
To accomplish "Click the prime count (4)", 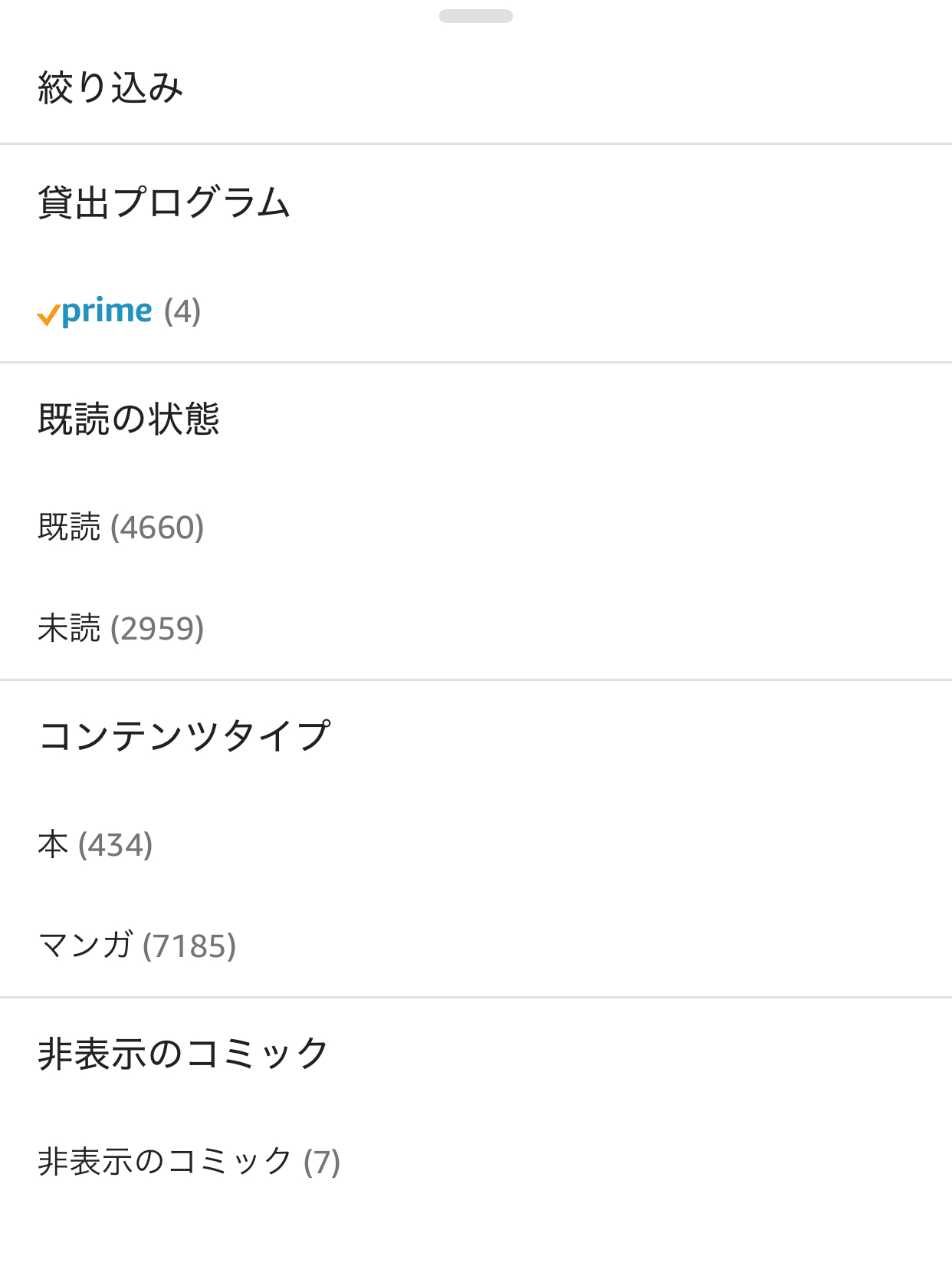I will (x=182, y=311).
